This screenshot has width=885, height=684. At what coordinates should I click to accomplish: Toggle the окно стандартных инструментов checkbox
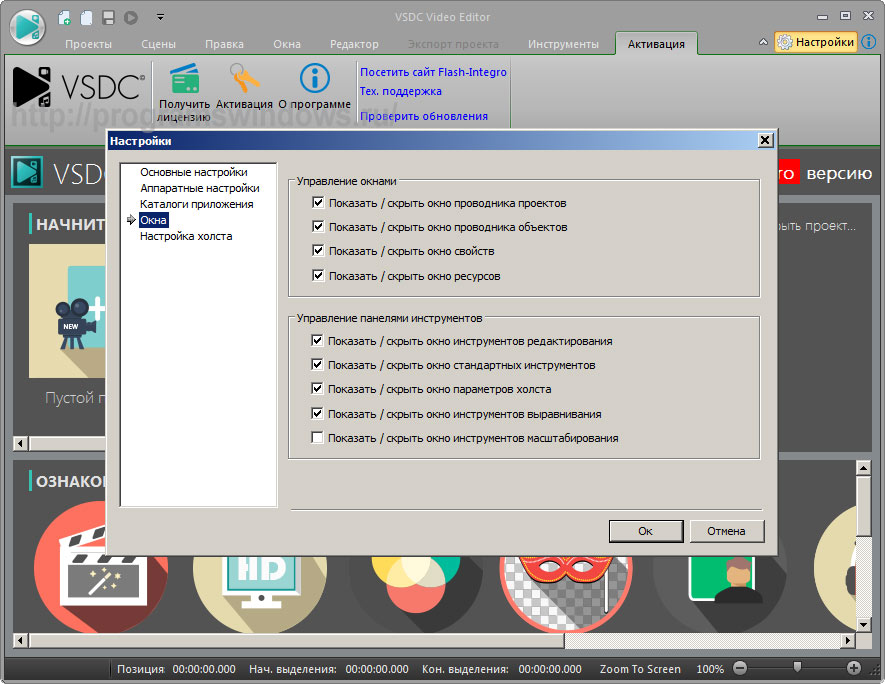coord(317,365)
